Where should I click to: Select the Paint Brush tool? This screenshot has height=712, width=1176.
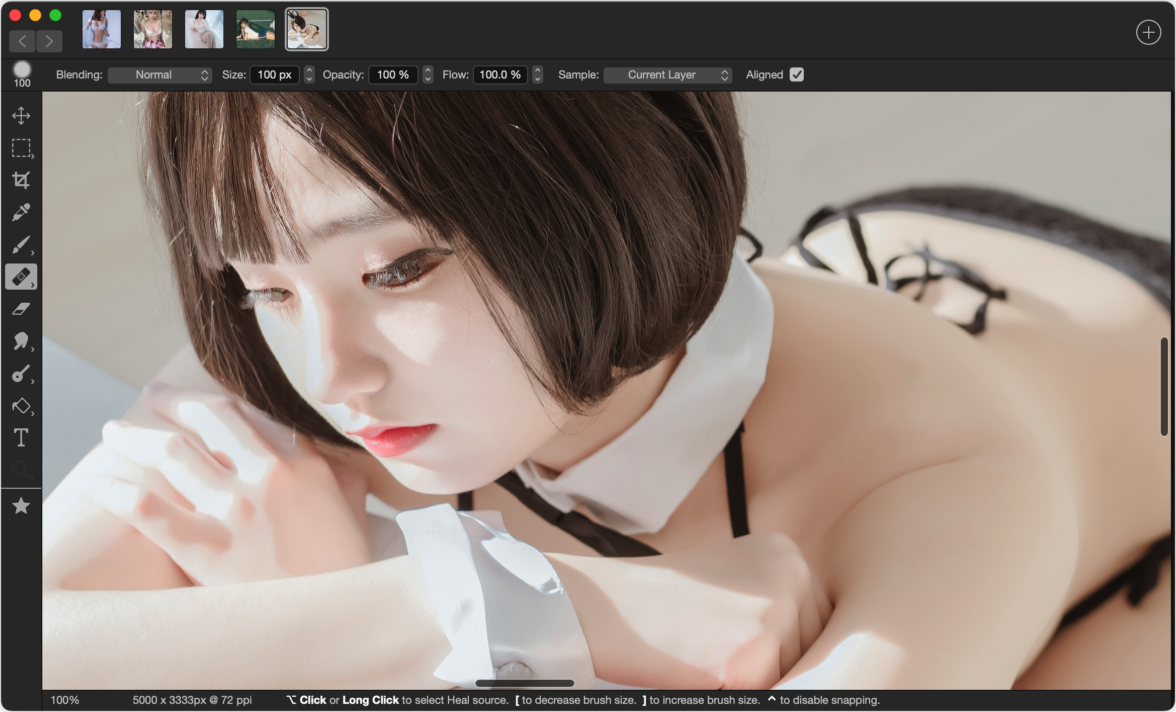pos(21,245)
